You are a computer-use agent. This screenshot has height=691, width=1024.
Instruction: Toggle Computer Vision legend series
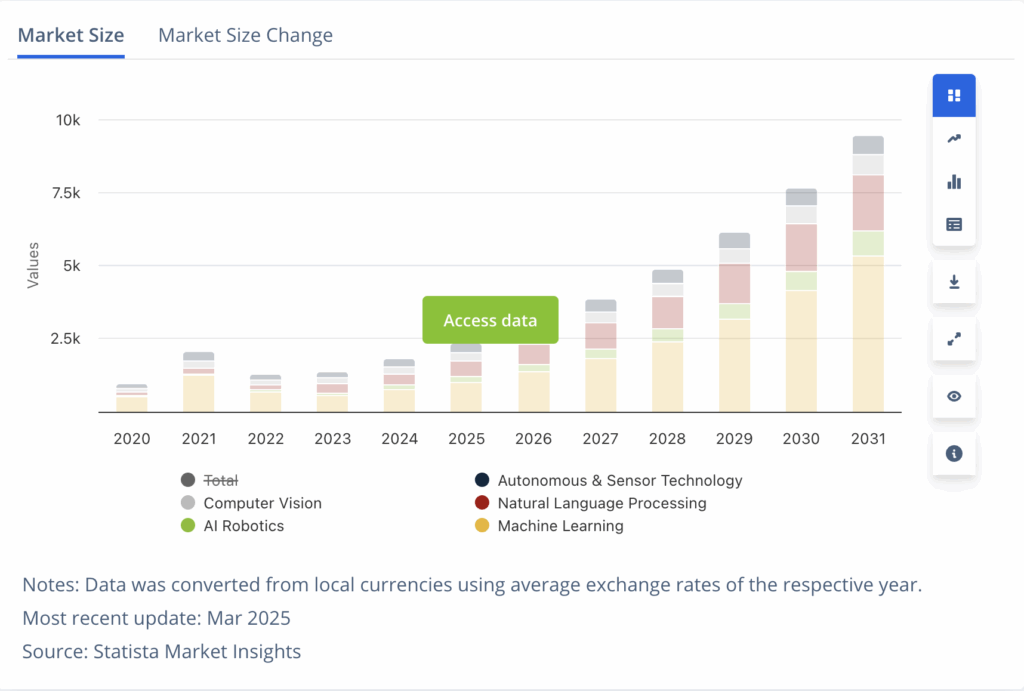pos(262,503)
